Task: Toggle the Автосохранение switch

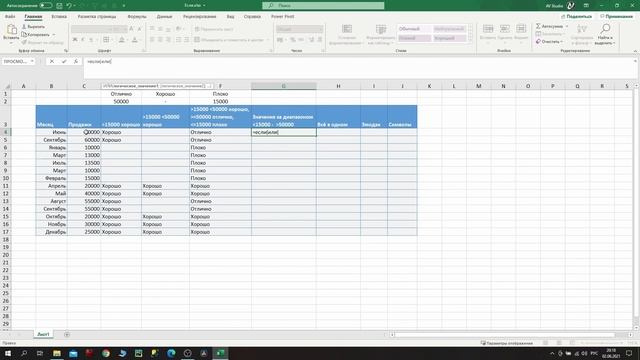Action: point(46,6)
